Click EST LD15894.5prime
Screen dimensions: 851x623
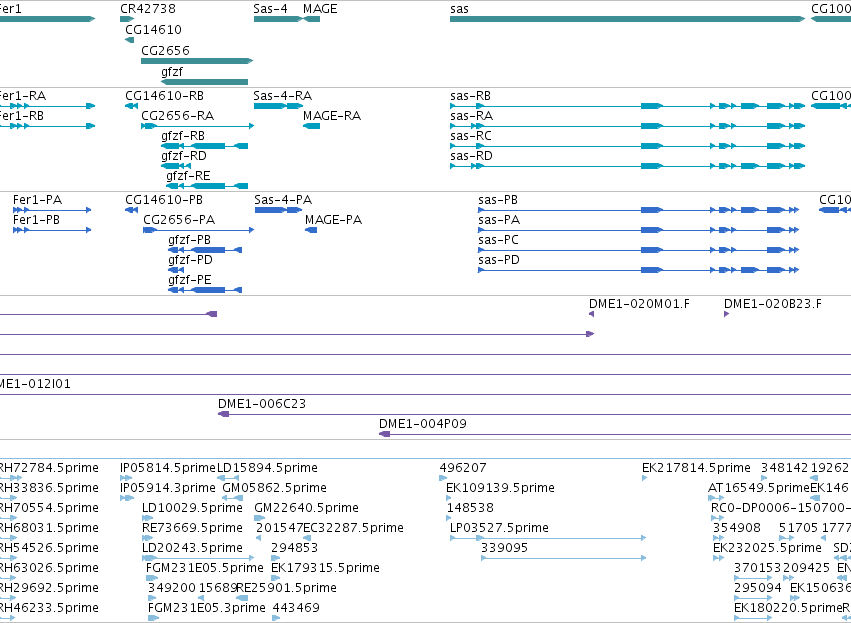(x=228, y=478)
